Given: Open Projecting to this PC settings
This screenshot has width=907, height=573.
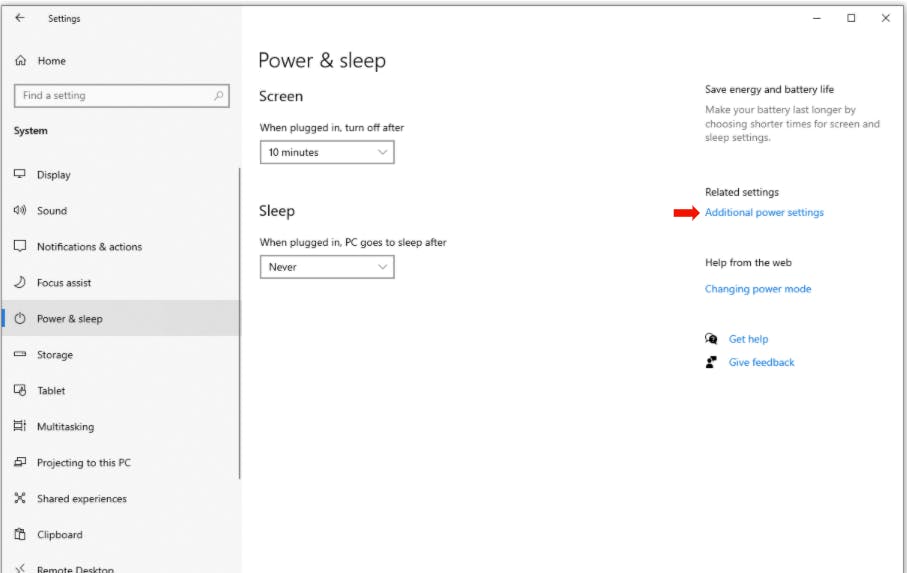Looking at the screenshot, I should 83,463.
